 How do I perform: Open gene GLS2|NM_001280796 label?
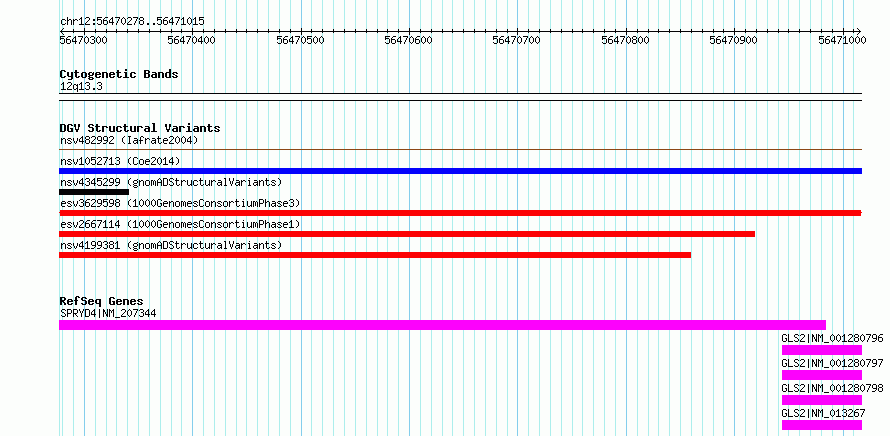point(832,338)
